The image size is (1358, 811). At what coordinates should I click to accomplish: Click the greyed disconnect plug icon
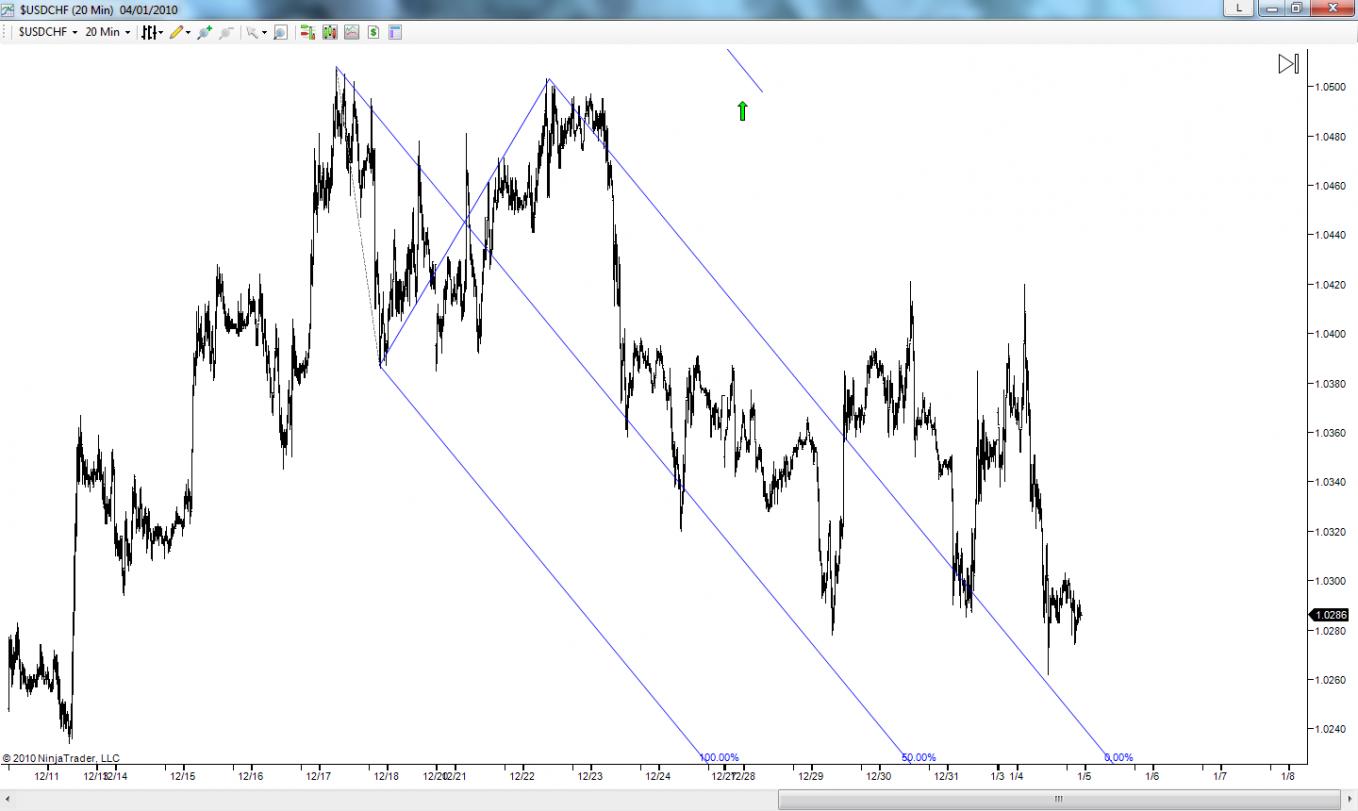(x=226, y=32)
